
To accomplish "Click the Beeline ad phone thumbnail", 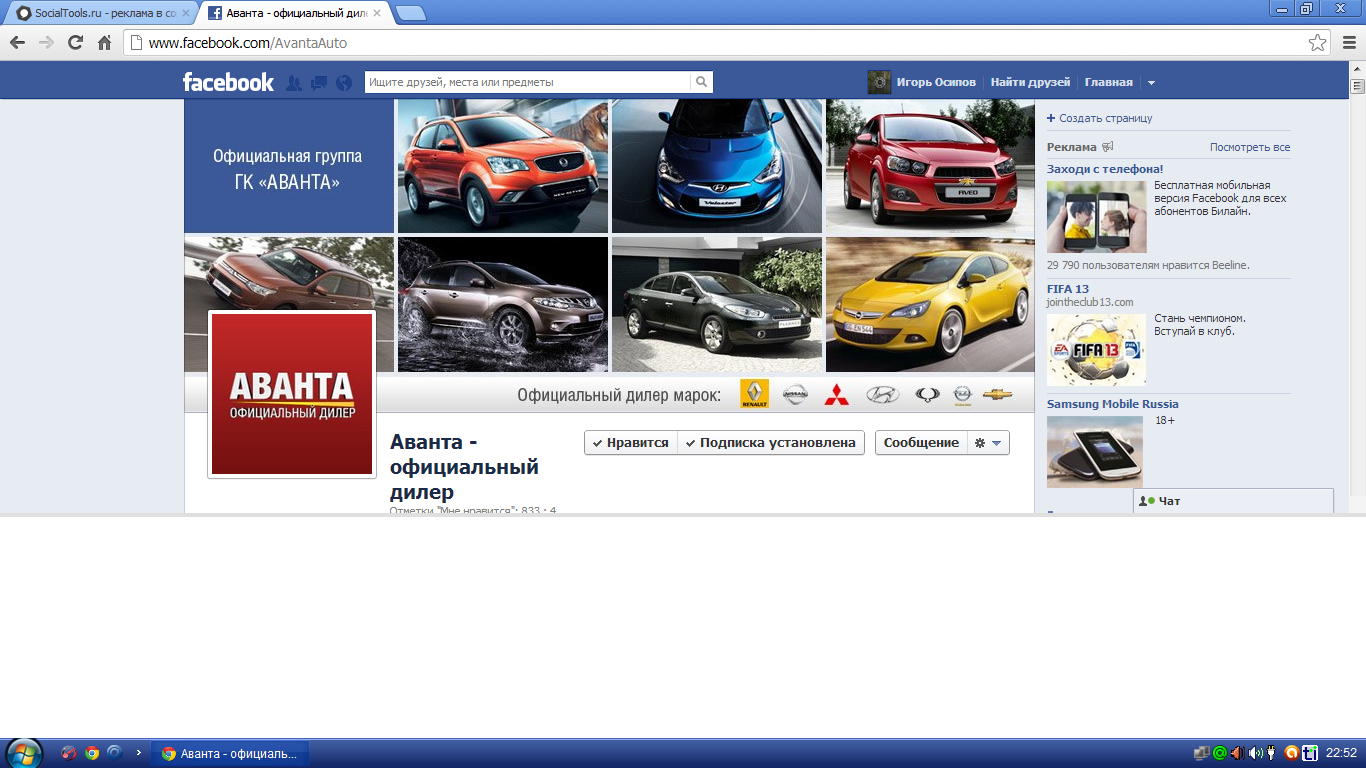I will point(1097,216).
